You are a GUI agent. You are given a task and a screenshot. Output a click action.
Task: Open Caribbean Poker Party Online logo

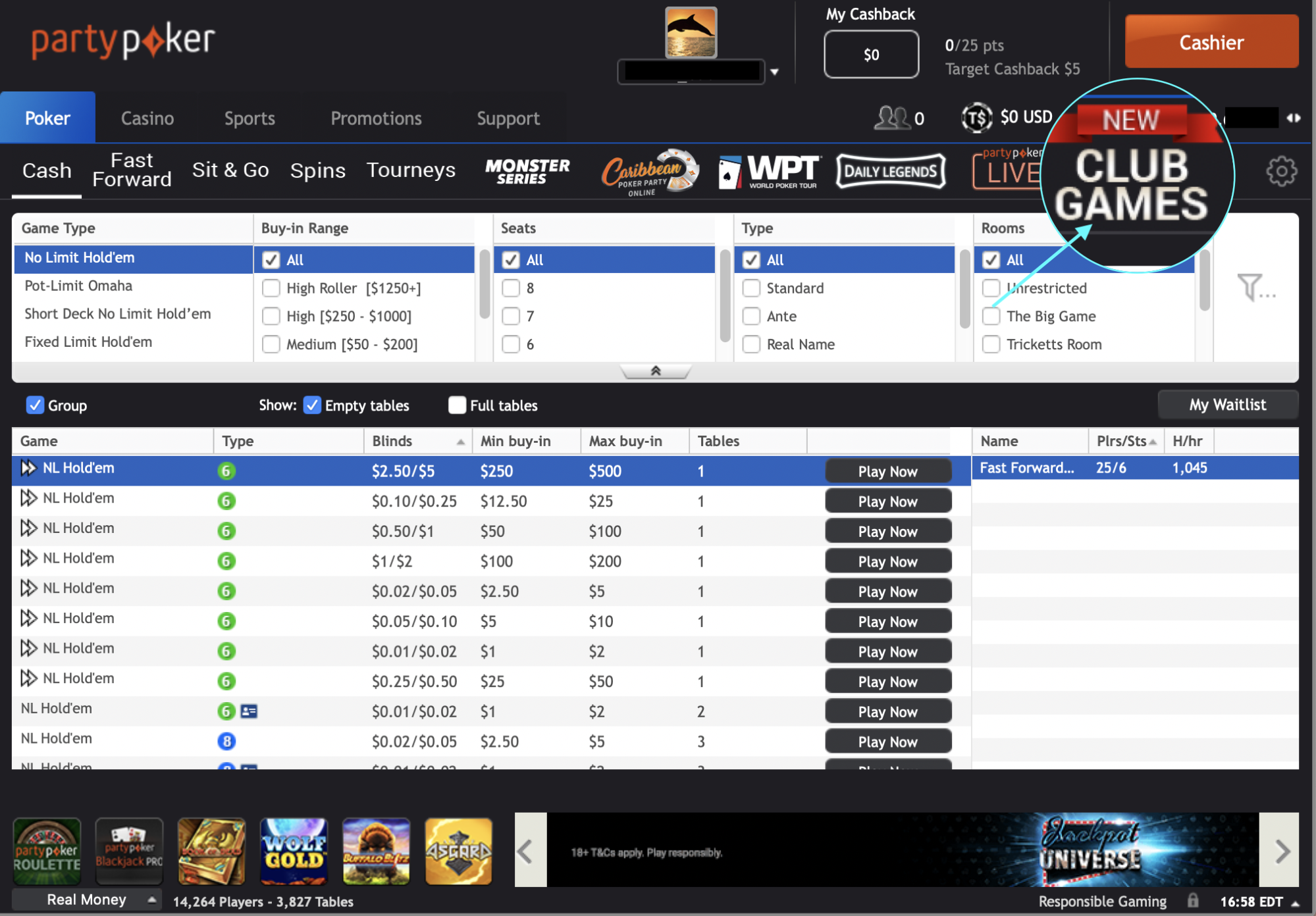click(649, 172)
